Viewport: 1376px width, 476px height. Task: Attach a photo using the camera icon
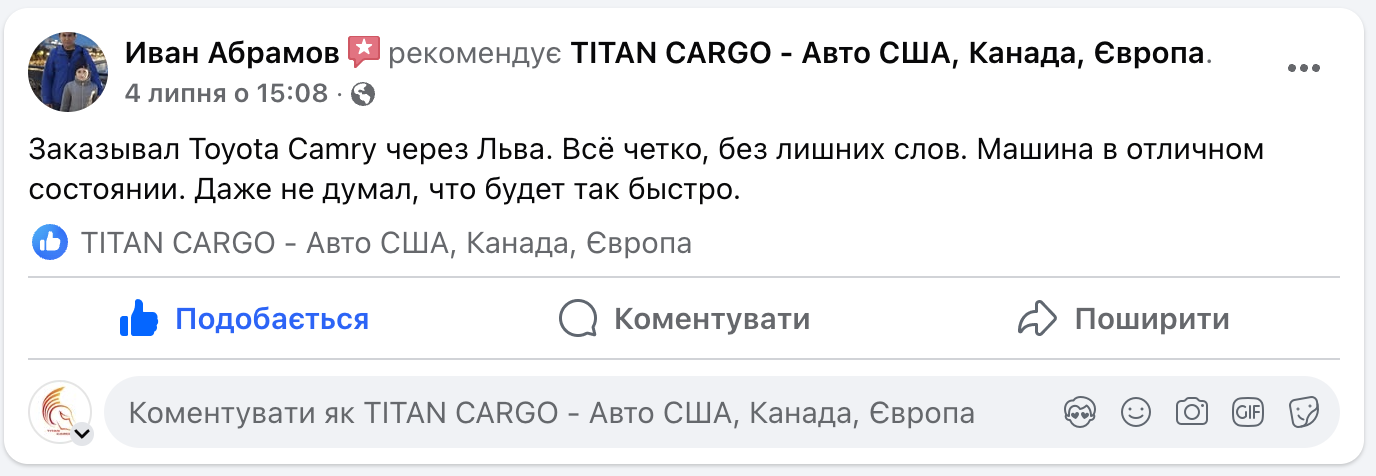click(x=1191, y=411)
